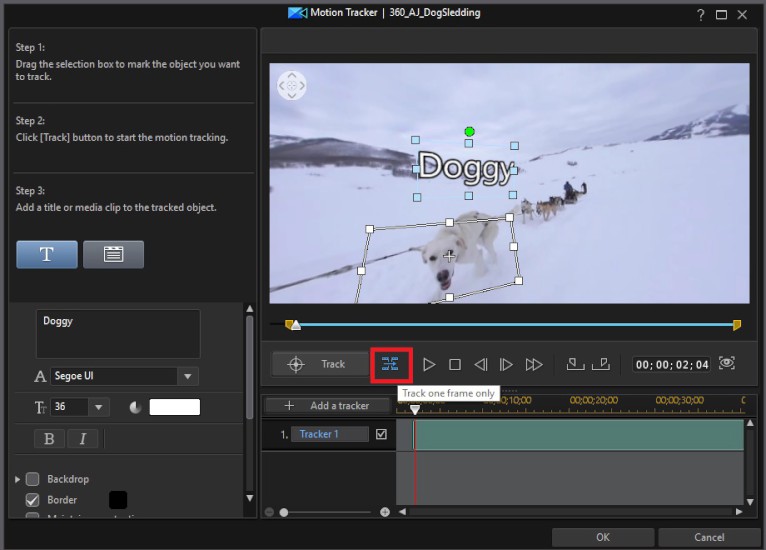Click the font size Tt icon
Viewport: 766px width, 550px height.
pyautogui.click(x=40, y=407)
